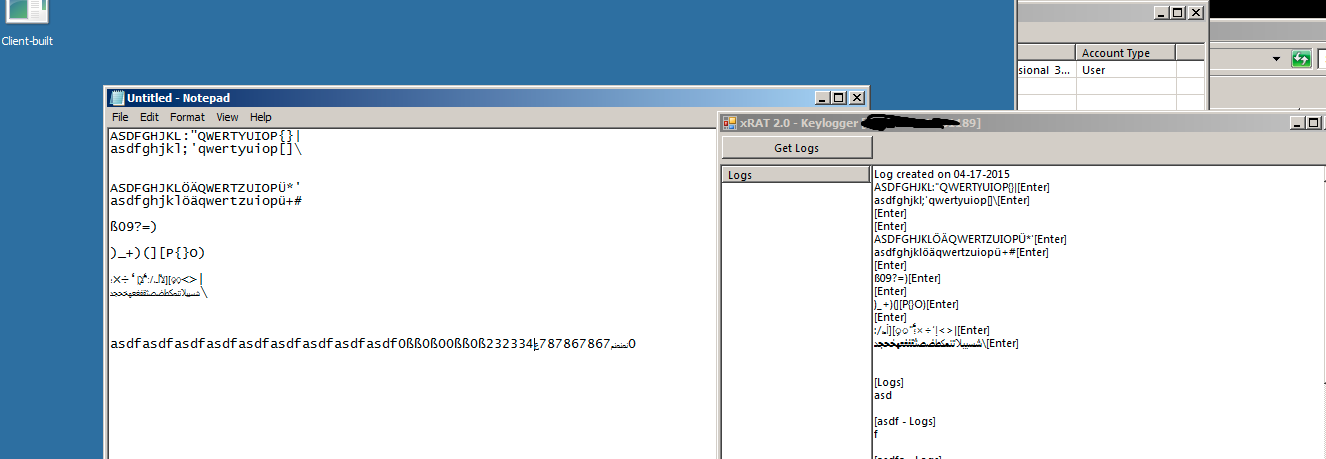Click the 'ß09?=)[Enter]' log line
Image resolution: width=1326 pixels, height=459 pixels.
click(908, 278)
